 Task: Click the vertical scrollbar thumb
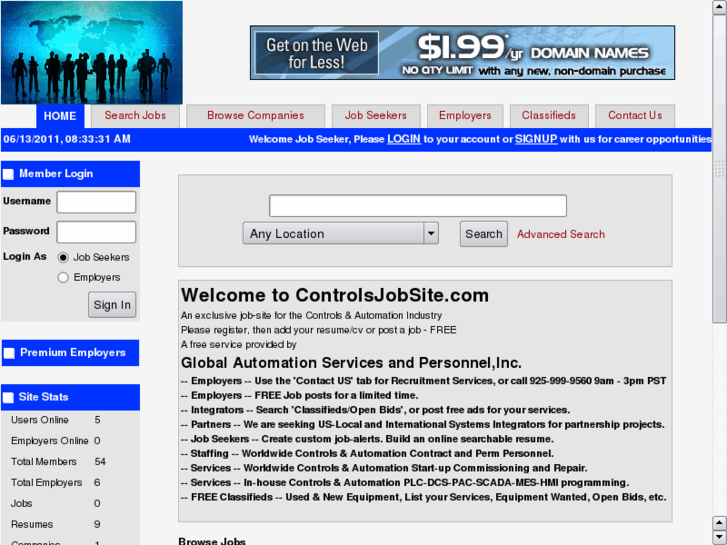[x=720, y=169]
